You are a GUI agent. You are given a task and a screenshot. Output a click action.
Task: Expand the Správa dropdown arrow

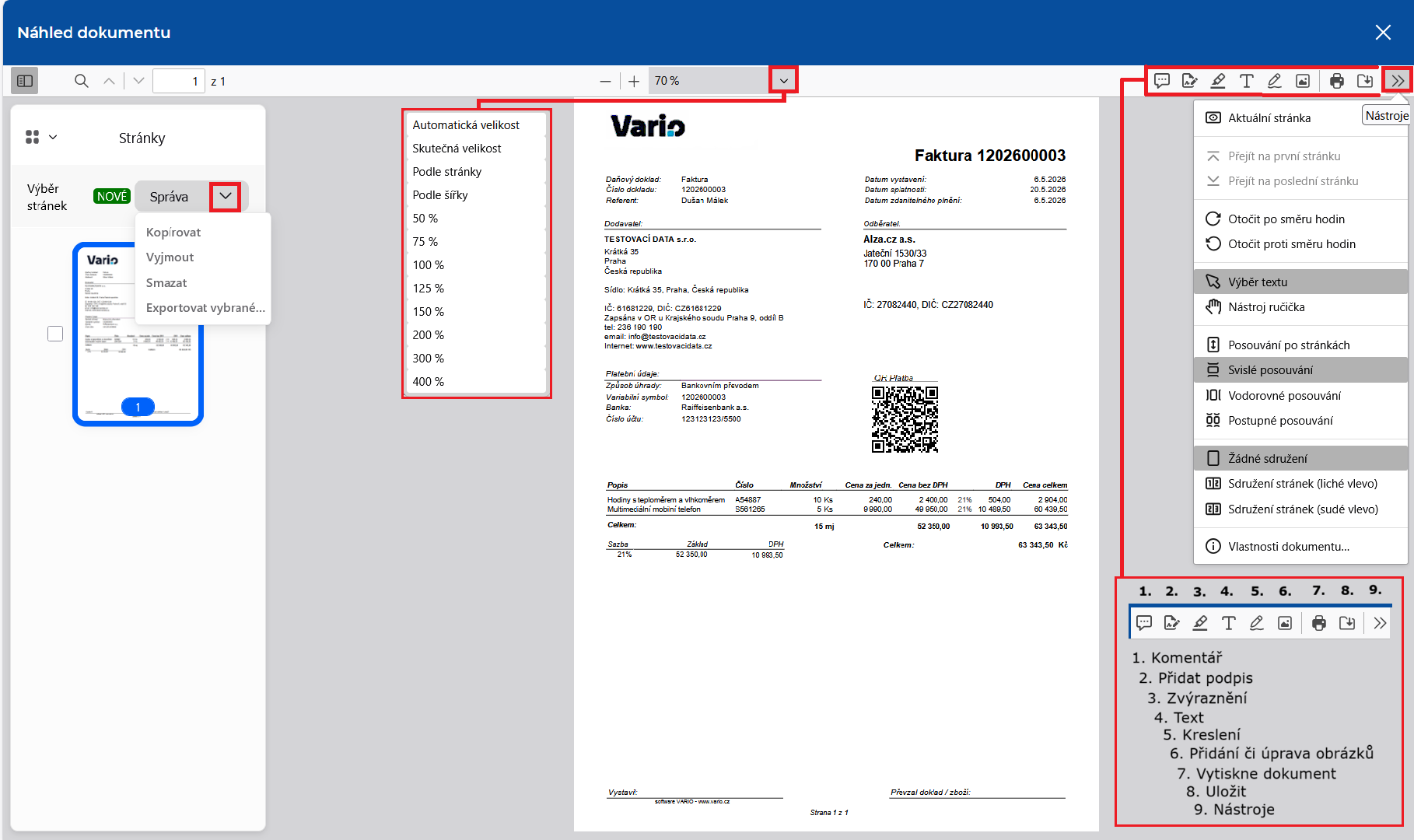(226, 196)
